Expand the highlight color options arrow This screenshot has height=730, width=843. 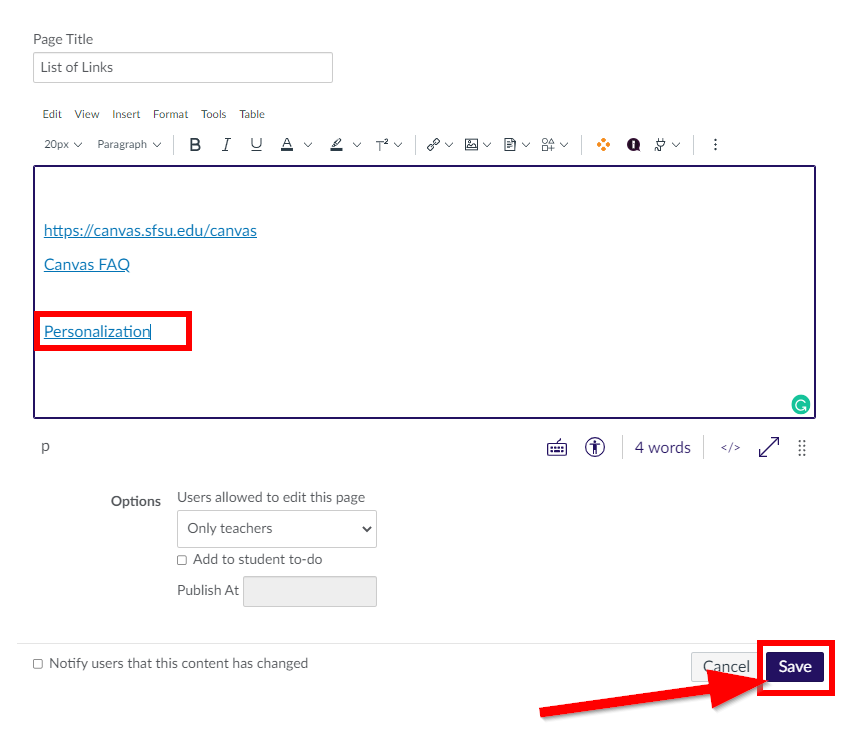point(357,145)
